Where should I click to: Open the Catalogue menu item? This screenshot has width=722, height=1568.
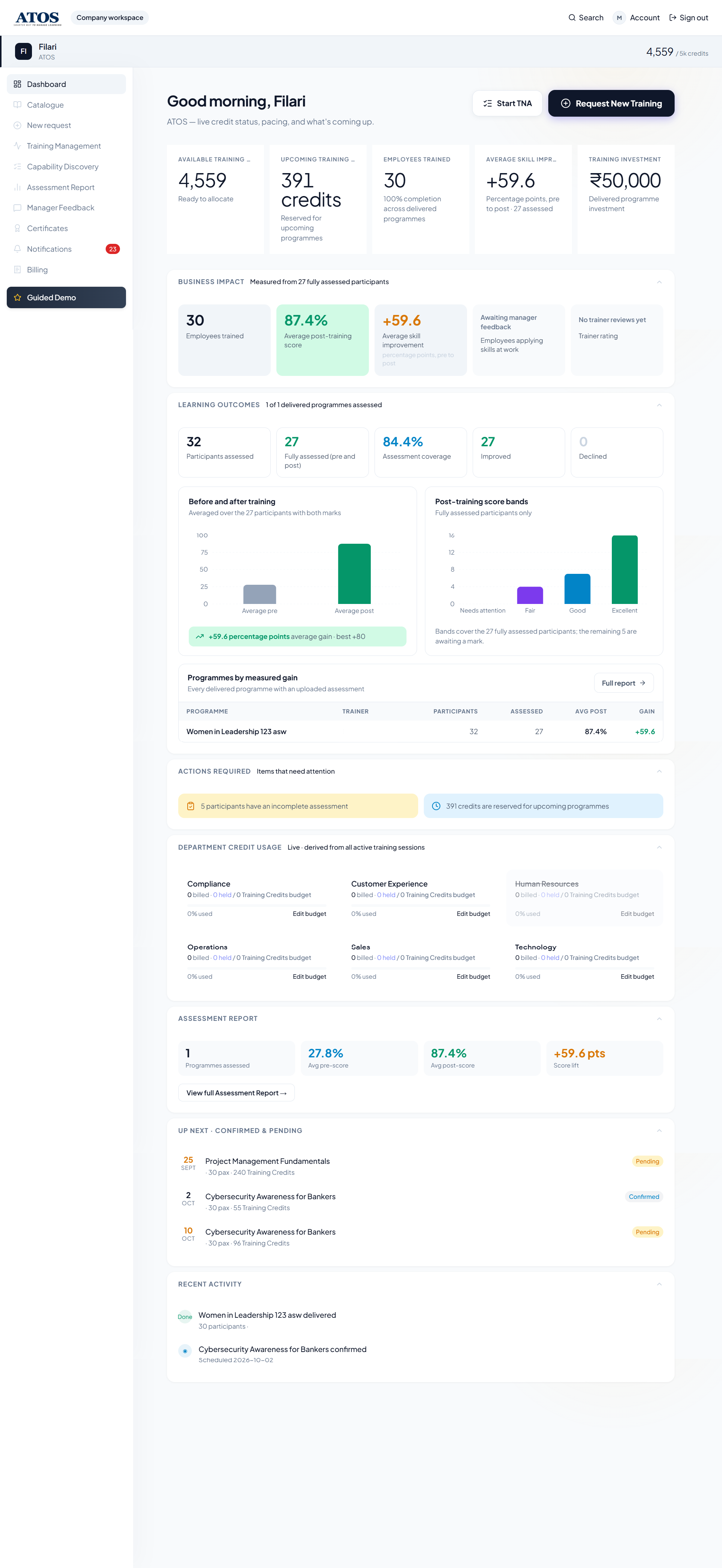(66, 105)
